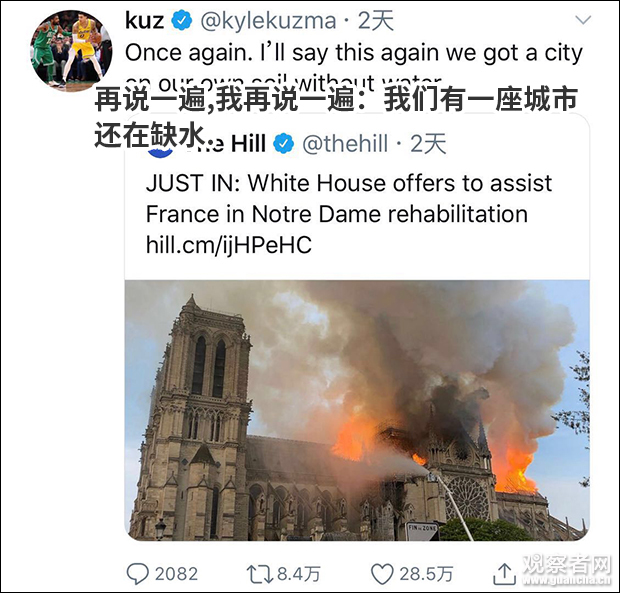Follow the hill.cm/ijHPeHC link
This screenshot has height=593, width=620.
229,245
